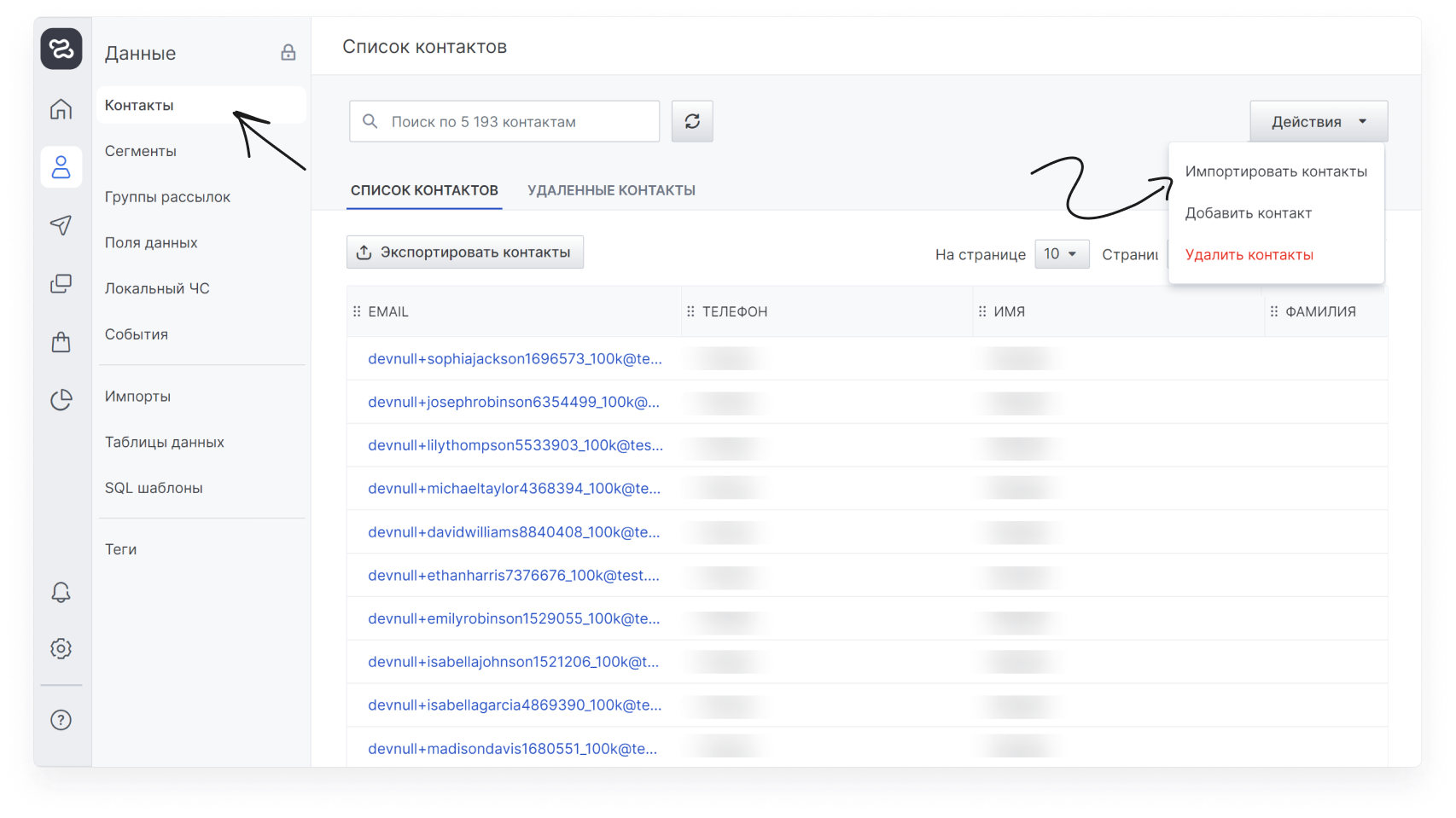The width and height of the screenshot is (1456, 818).
Task: Open contact devnull+ethanharris7376676 email link
Action: click(x=514, y=576)
